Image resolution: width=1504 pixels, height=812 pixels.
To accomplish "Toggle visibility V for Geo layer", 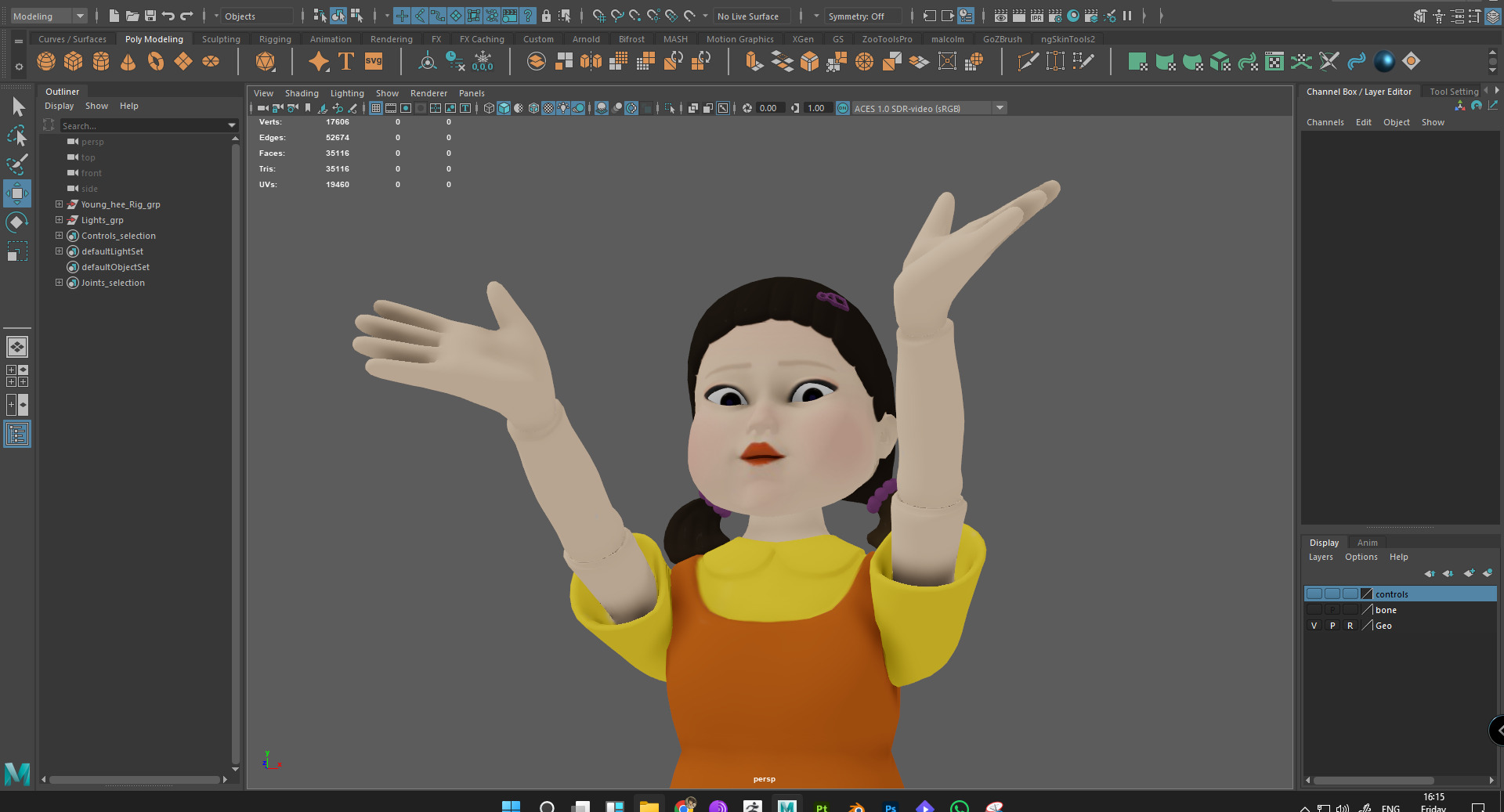I will (1314, 626).
